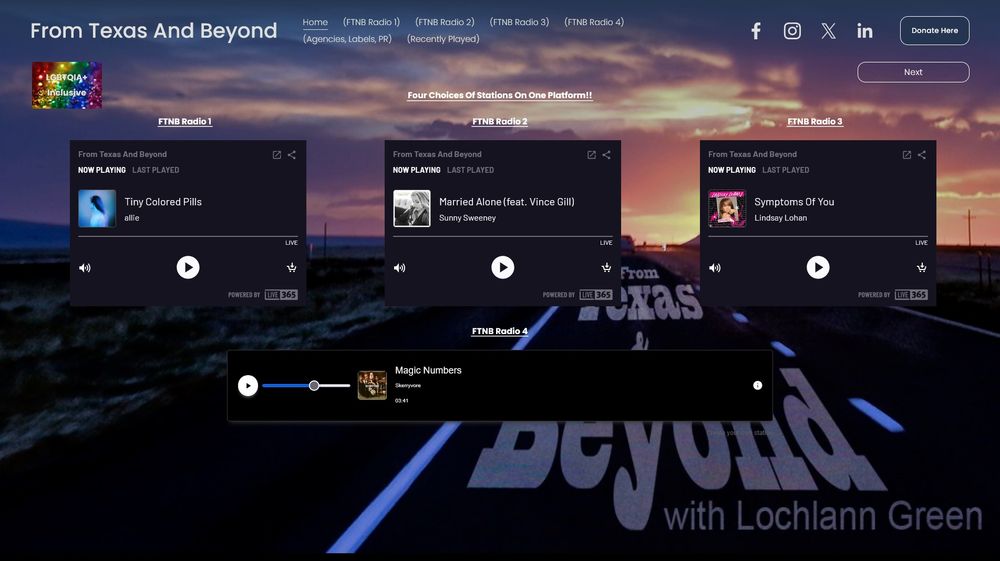1000x561 pixels.
Task: Follow the FTNB Radio 4 heading link
Action: coord(500,331)
